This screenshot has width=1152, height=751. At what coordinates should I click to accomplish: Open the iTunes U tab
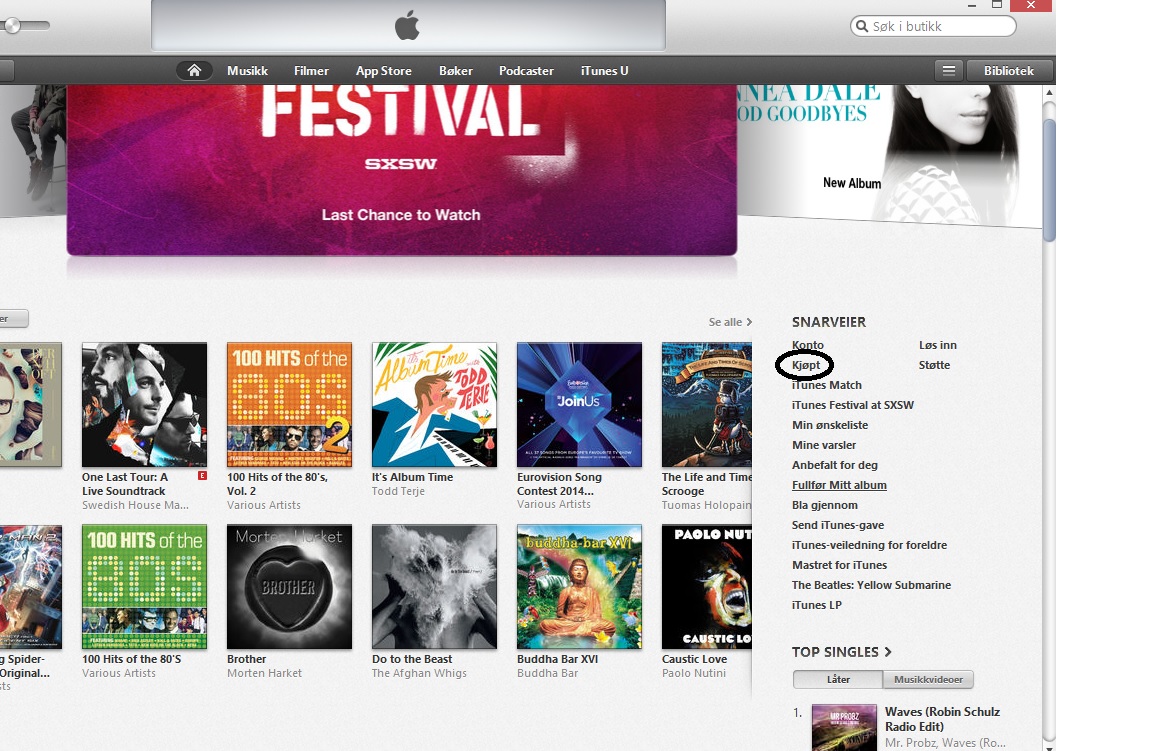coord(604,71)
